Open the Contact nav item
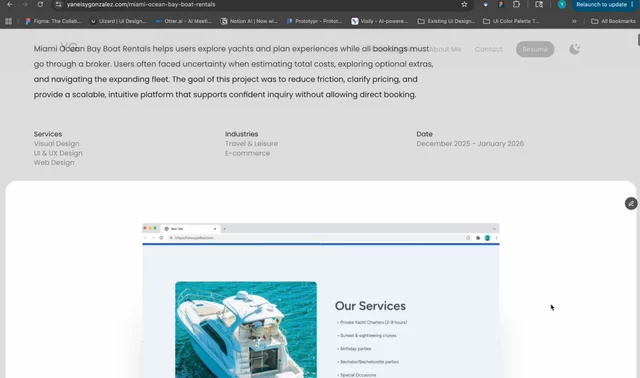Screen dimensions: 640x378 click(488, 49)
